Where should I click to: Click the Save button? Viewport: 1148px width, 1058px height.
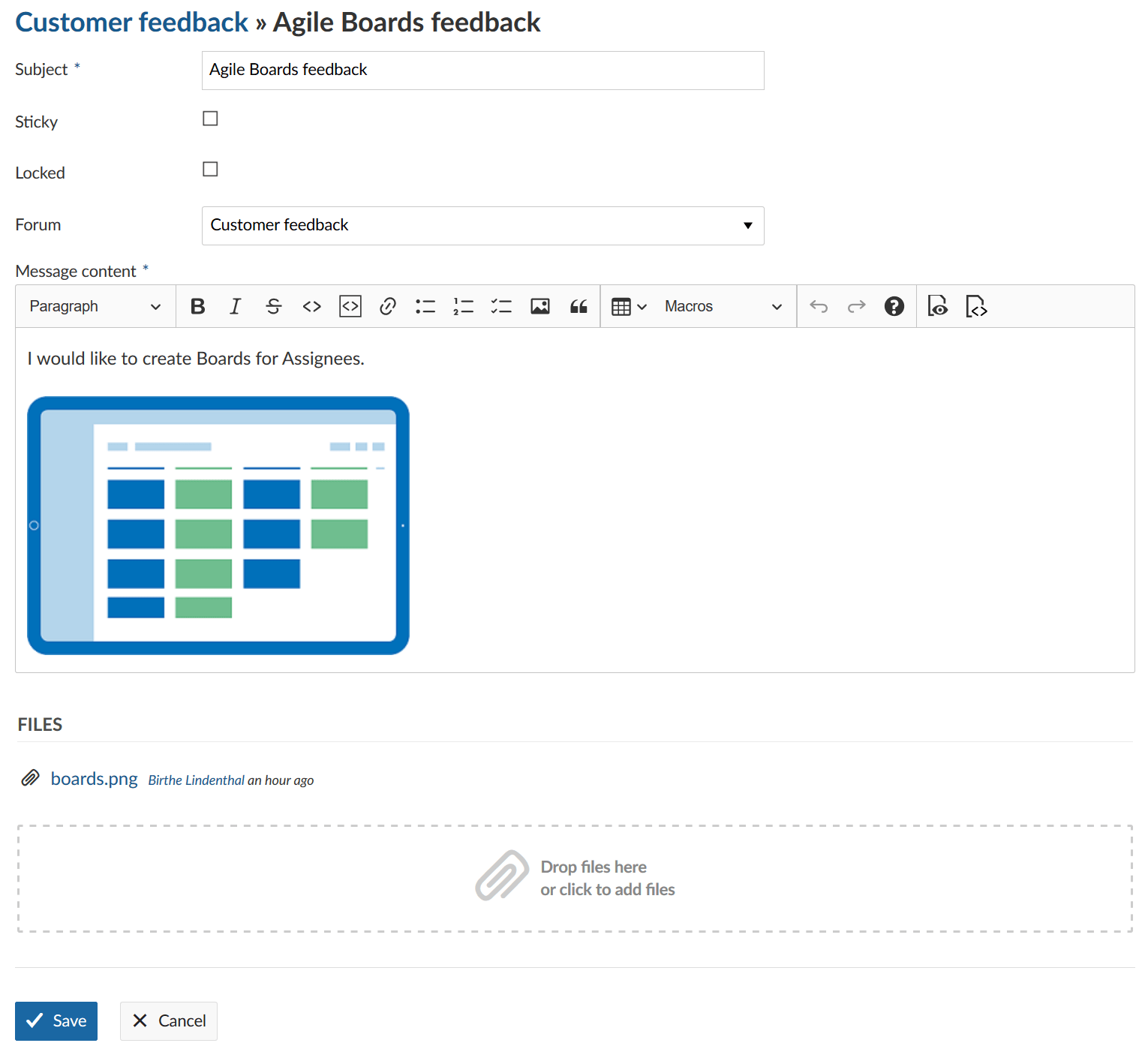click(56, 1020)
